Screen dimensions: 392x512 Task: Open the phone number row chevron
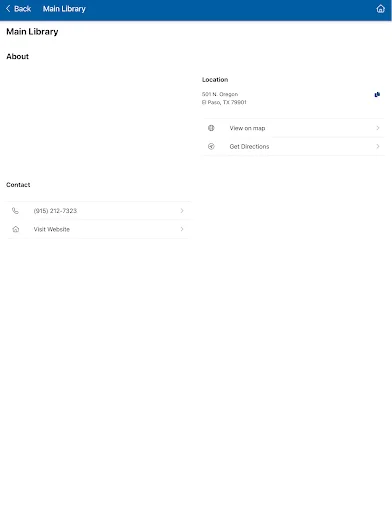coord(182,211)
